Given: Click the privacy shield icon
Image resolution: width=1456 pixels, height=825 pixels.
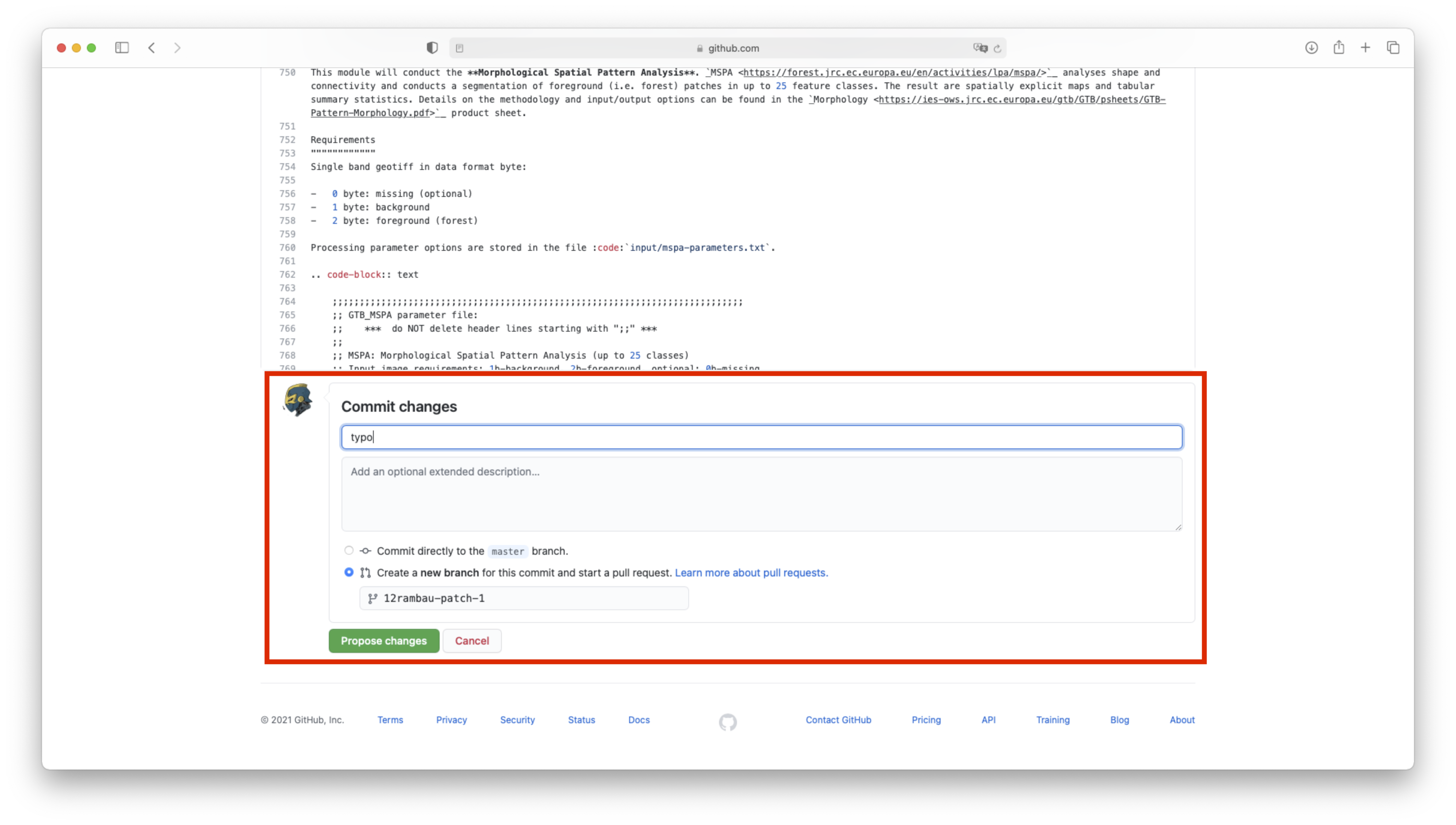Looking at the screenshot, I should coord(432,48).
